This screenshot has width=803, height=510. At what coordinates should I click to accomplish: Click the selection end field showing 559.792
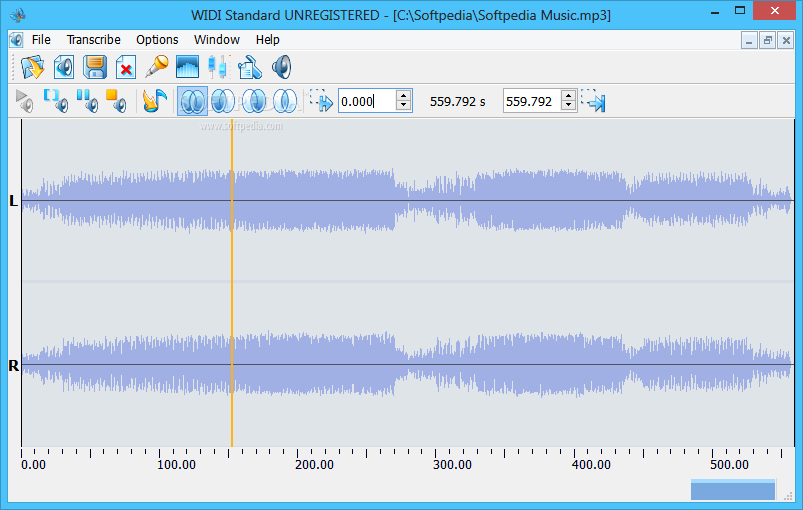(x=532, y=101)
